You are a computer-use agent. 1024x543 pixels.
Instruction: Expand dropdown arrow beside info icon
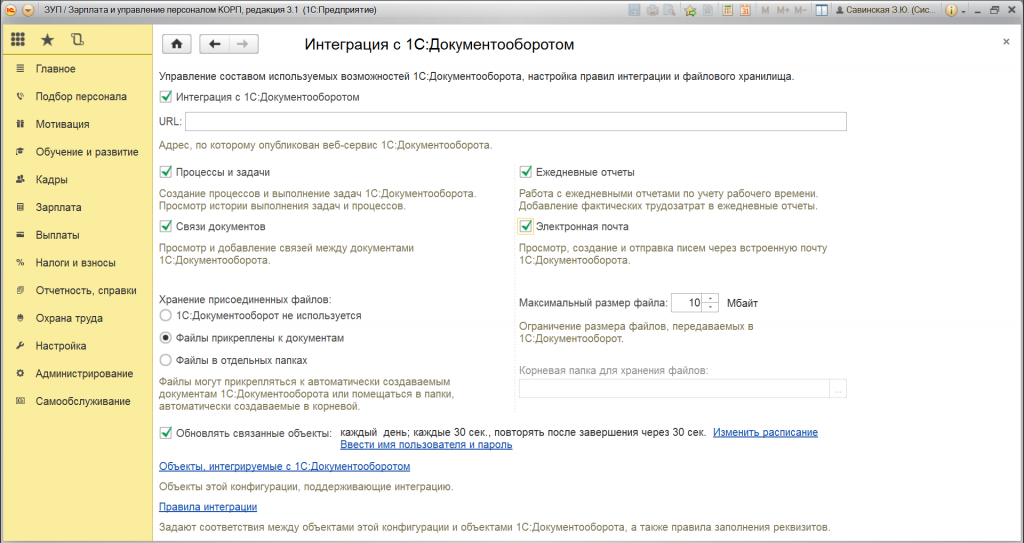(x=963, y=11)
